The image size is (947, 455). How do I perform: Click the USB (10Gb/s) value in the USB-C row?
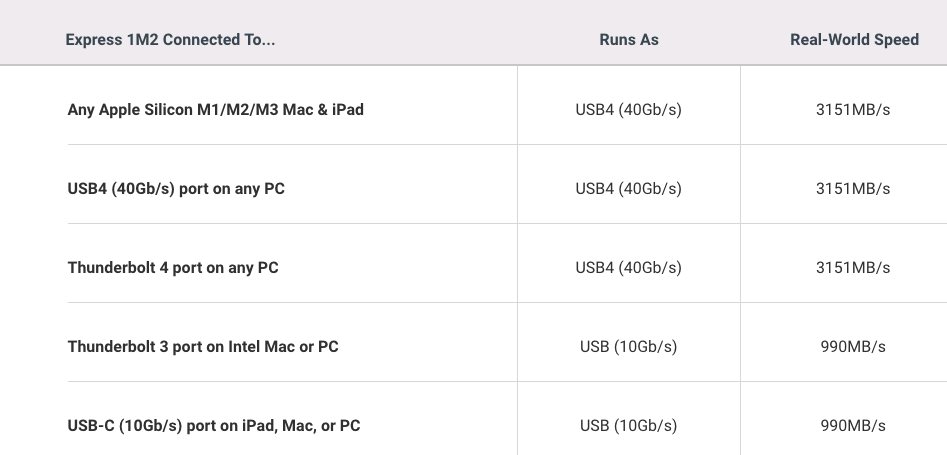coord(628,426)
